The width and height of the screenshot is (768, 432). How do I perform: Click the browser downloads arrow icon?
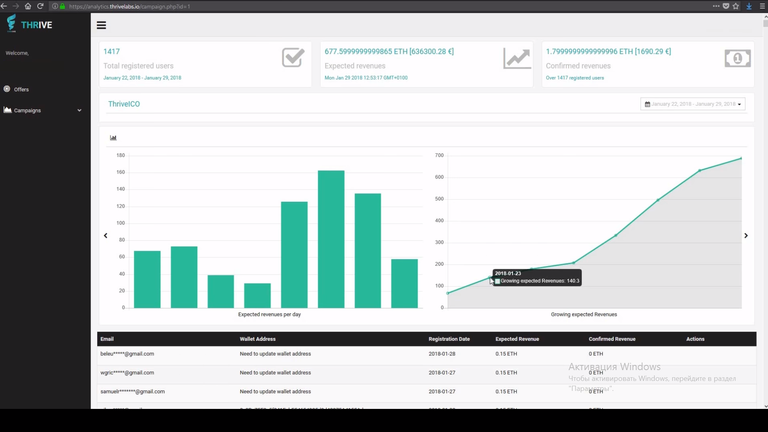point(749,6)
